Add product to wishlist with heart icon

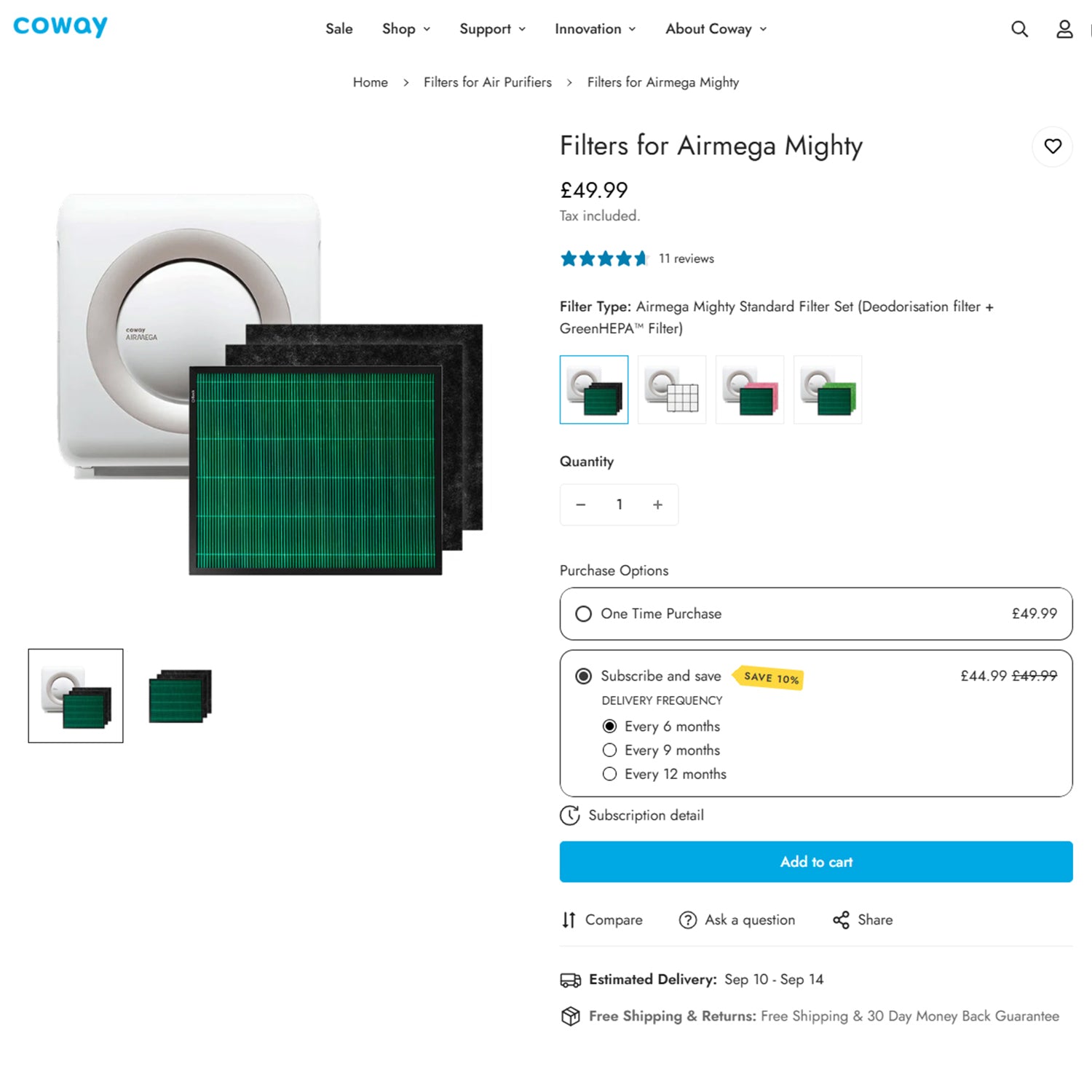pyautogui.click(x=1053, y=146)
